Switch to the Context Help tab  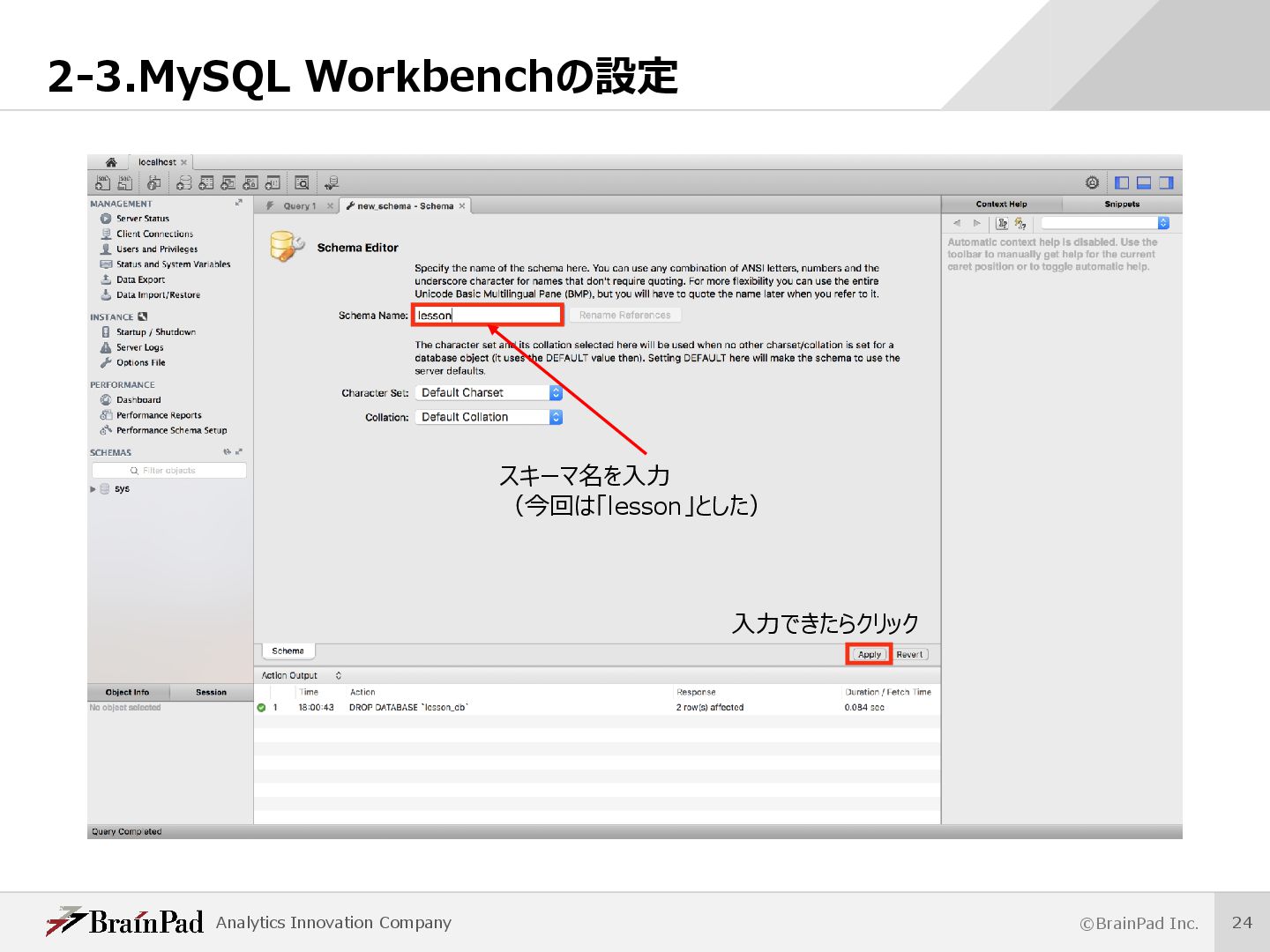[x=1001, y=204]
